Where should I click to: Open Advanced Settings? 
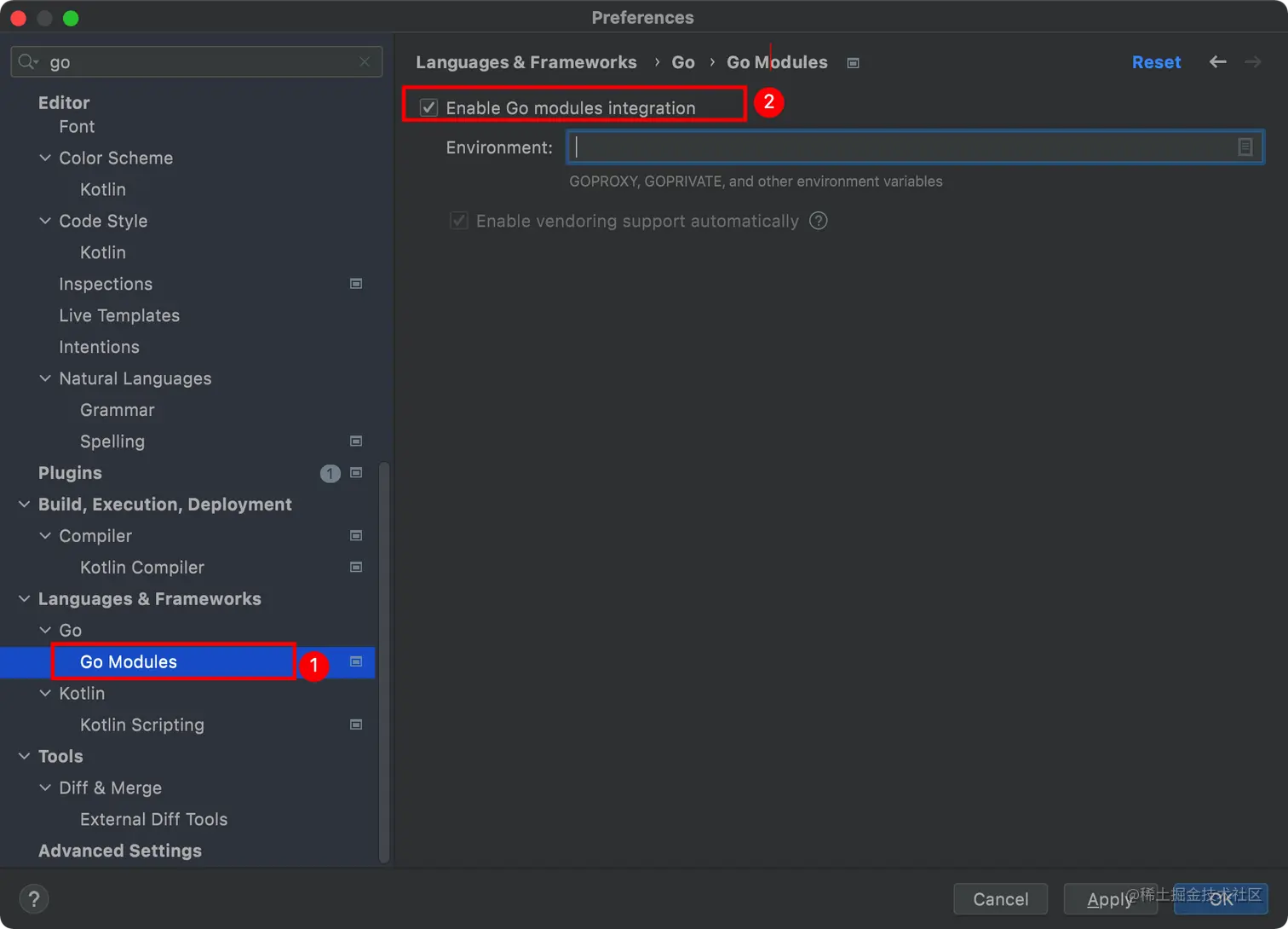point(120,851)
